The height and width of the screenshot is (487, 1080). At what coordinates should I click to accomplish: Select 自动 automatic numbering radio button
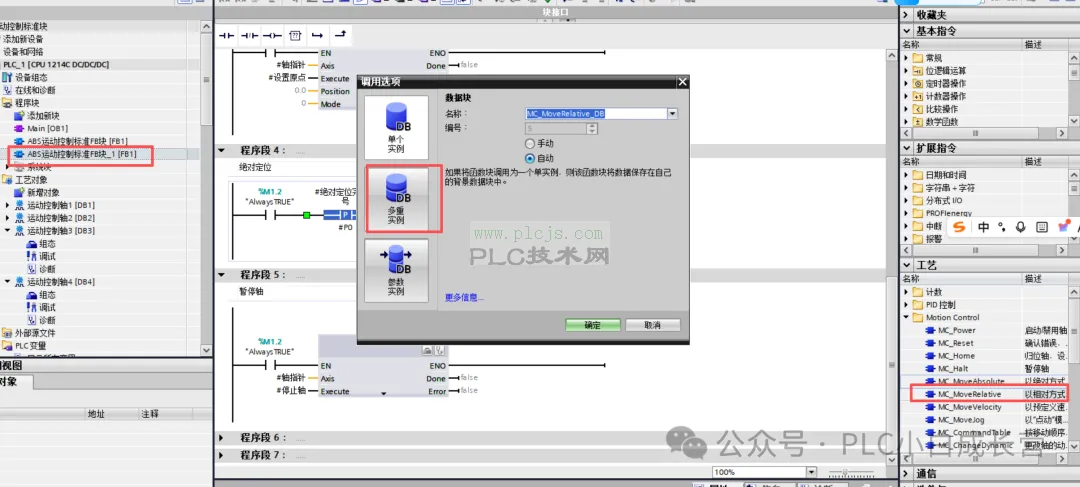click(x=530, y=158)
